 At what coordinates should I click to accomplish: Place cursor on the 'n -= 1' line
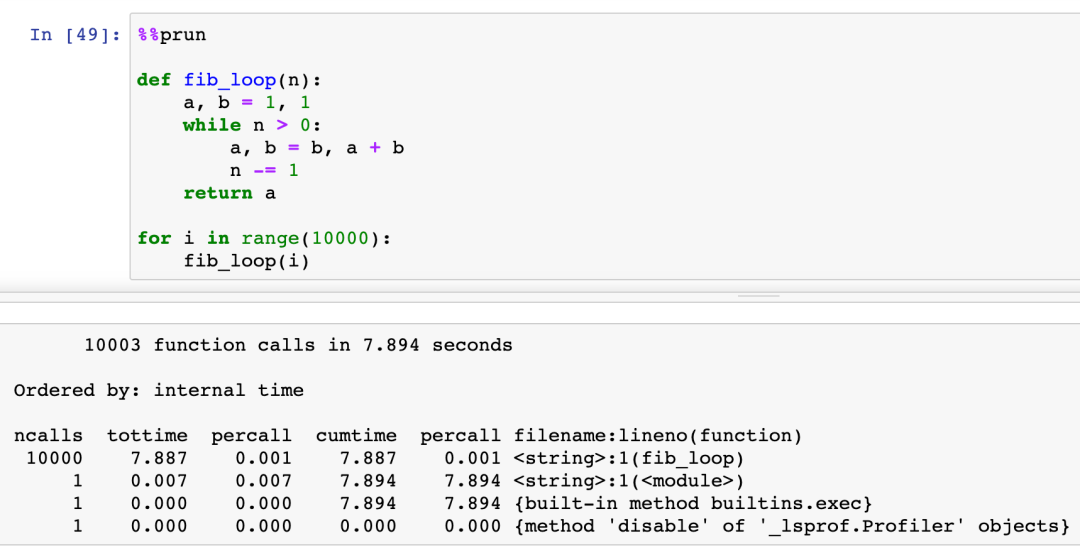(264, 170)
